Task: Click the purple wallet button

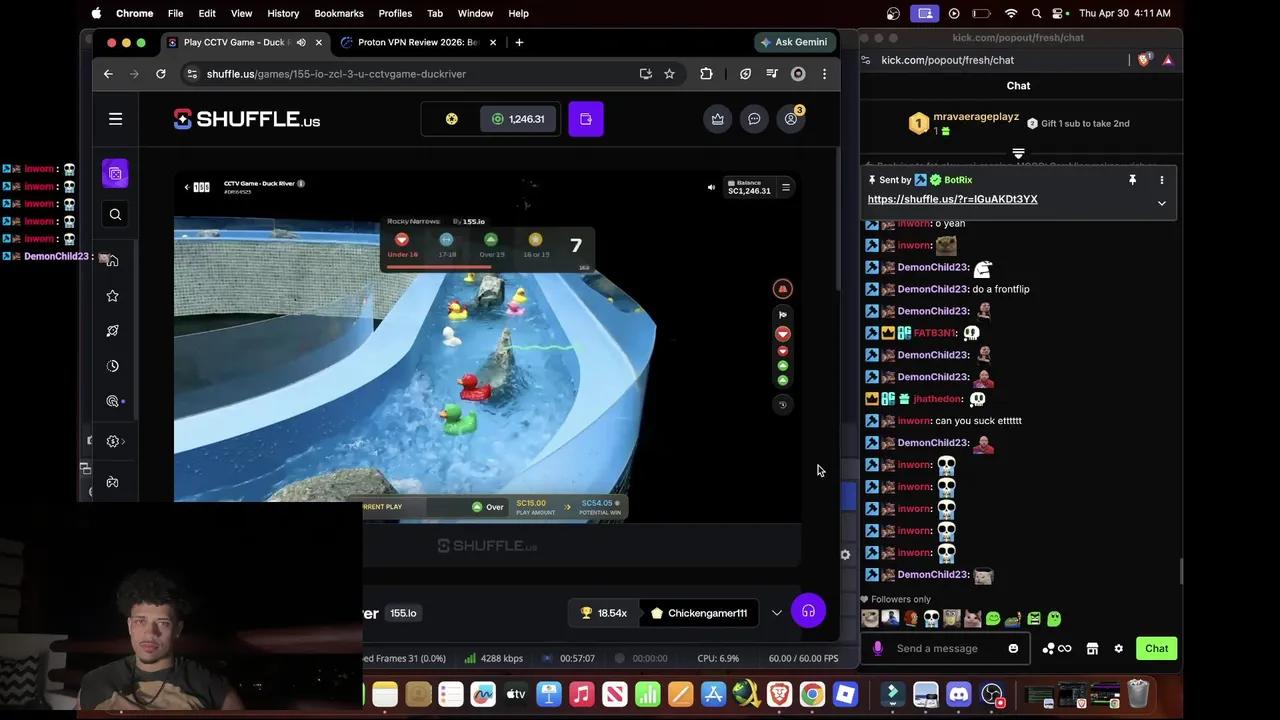Action: (586, 119)
